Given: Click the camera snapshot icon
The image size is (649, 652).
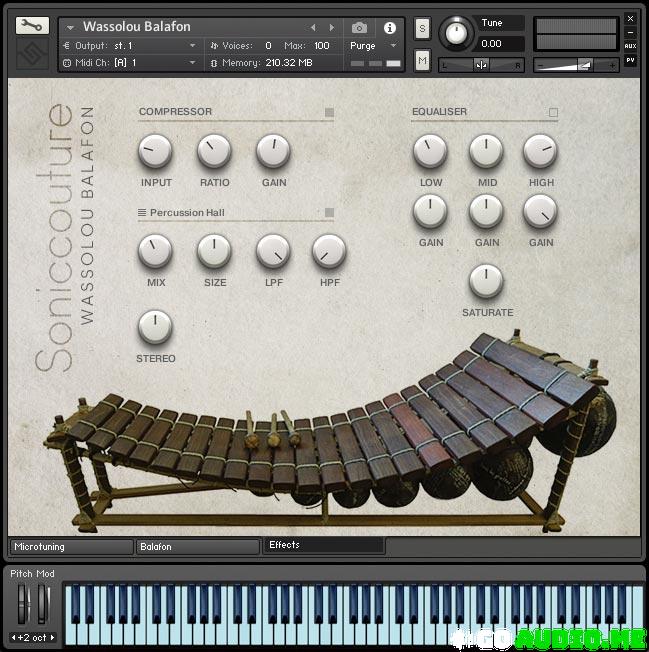Looking at the screenshot, I should coord(359,28).
